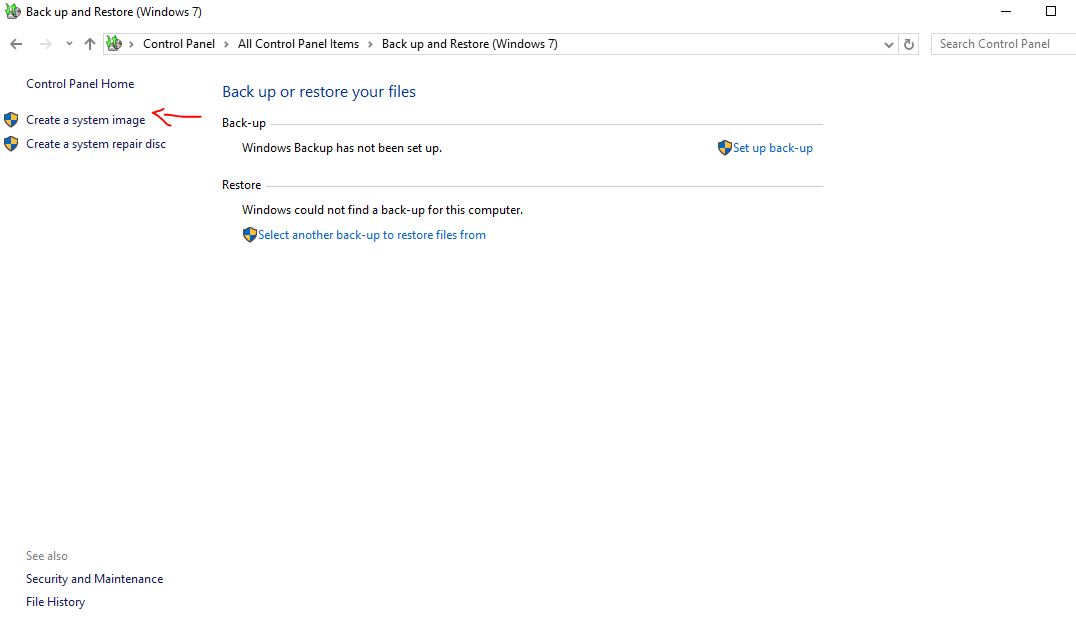Select Control Panel in the breadcrumb
1076x627 pixels.
(178, 44)
